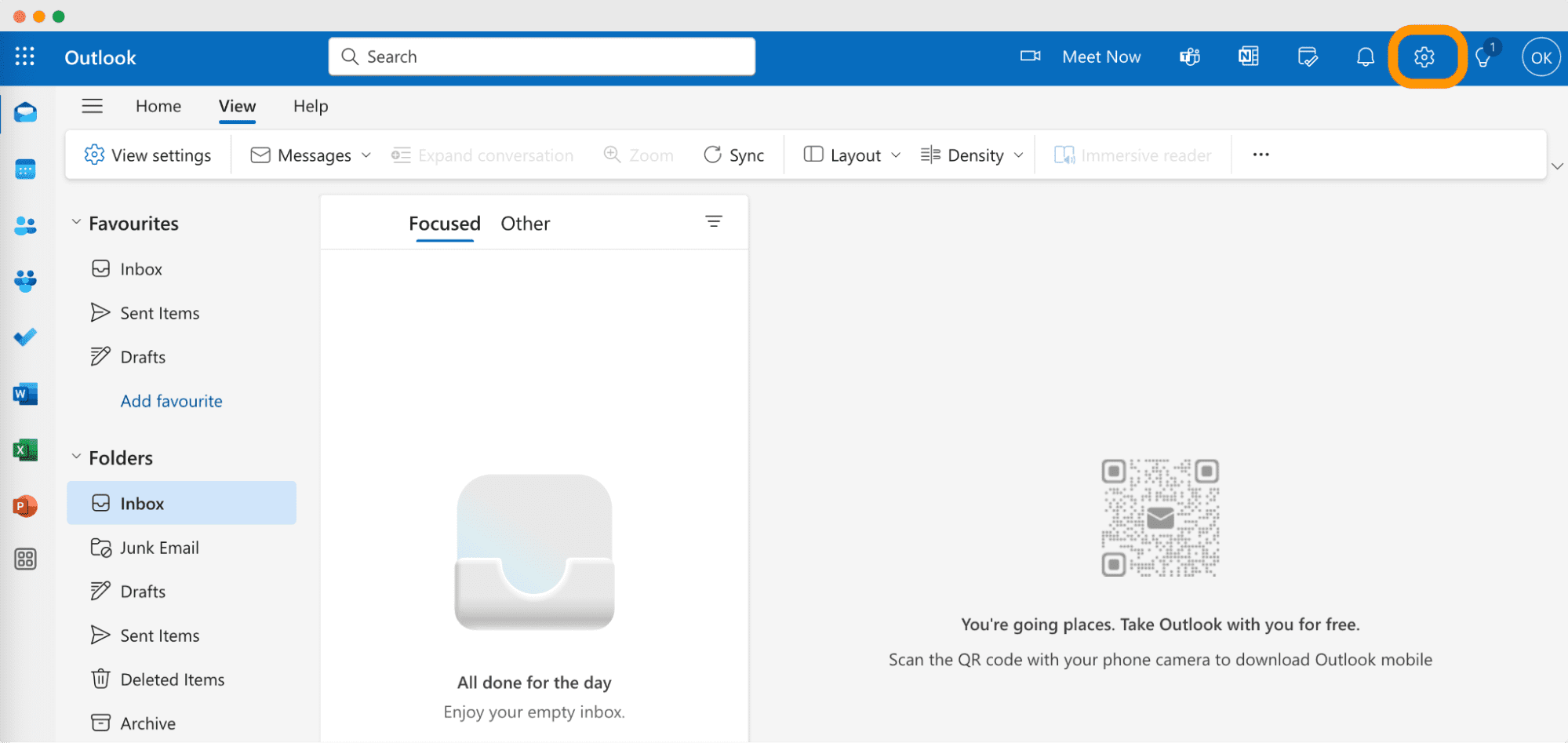This screenshot has width=1568, height=743.
Task: Open Sent Items under Folders
Action: click(x=182, y=636)
